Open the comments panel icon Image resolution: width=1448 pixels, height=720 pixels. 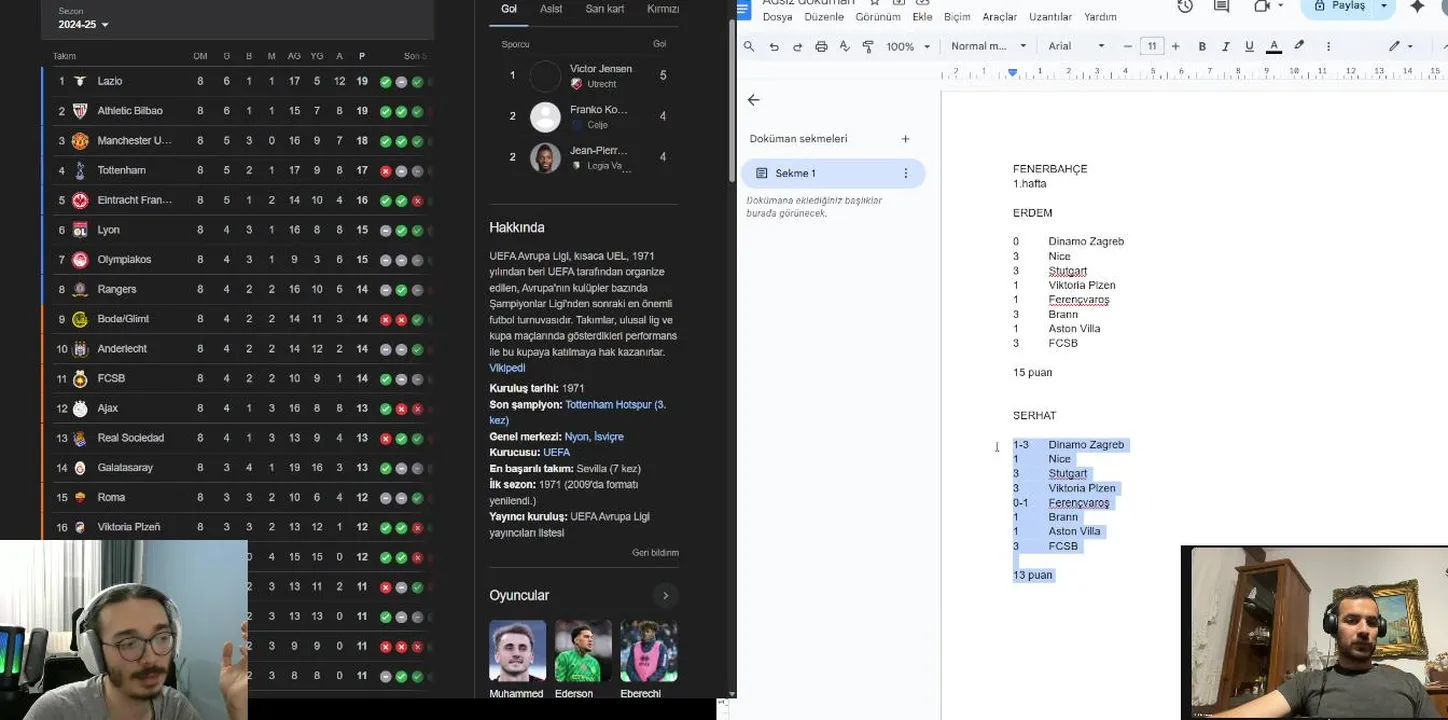point(1221,6)
